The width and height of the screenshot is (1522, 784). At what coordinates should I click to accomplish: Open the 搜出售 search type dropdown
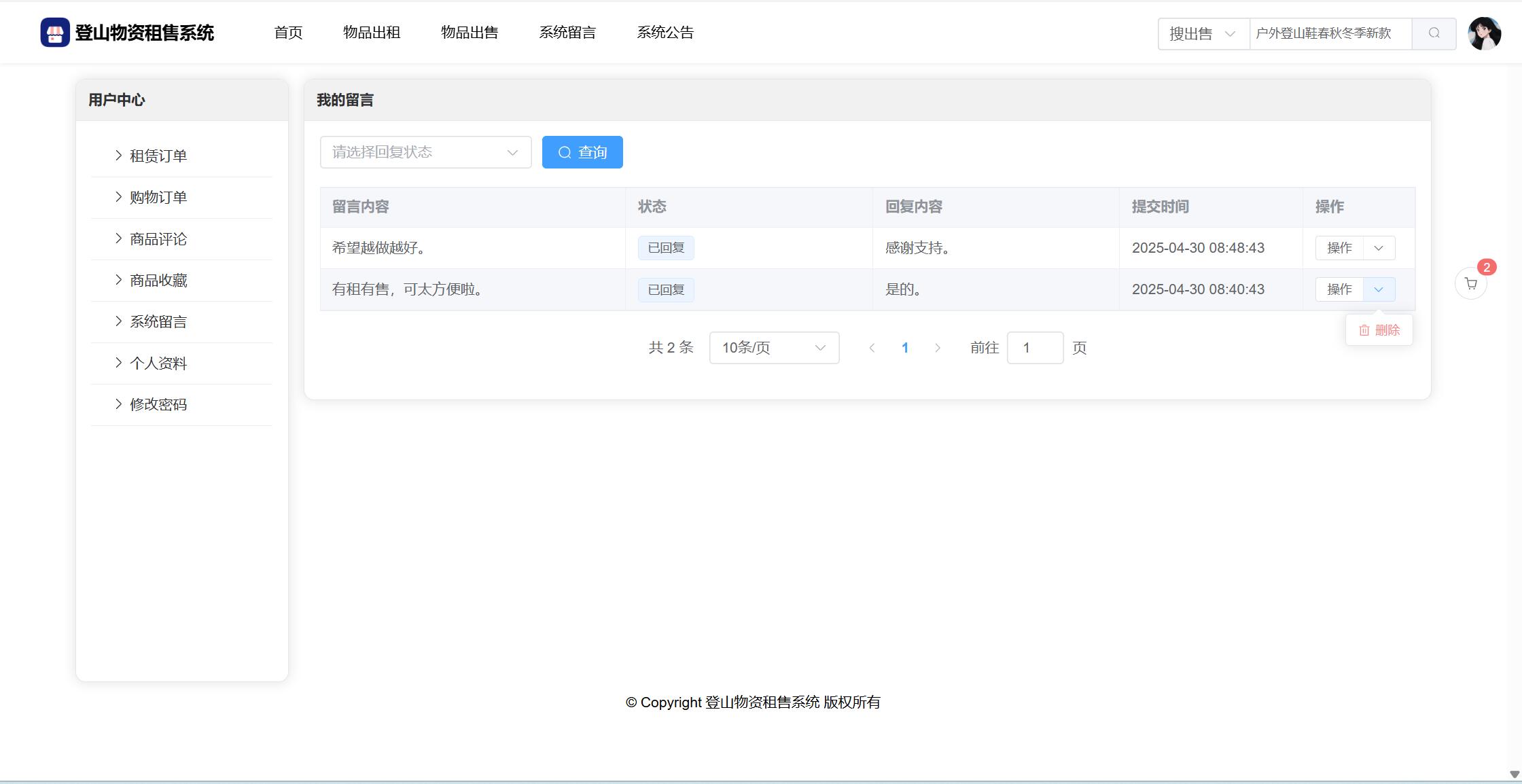1203,33
